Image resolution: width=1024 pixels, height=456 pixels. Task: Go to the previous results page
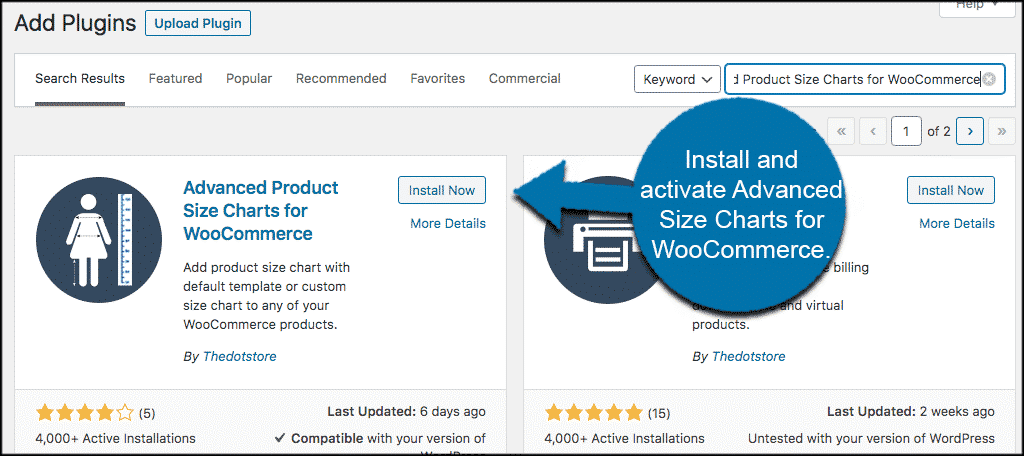coord(873,131)
